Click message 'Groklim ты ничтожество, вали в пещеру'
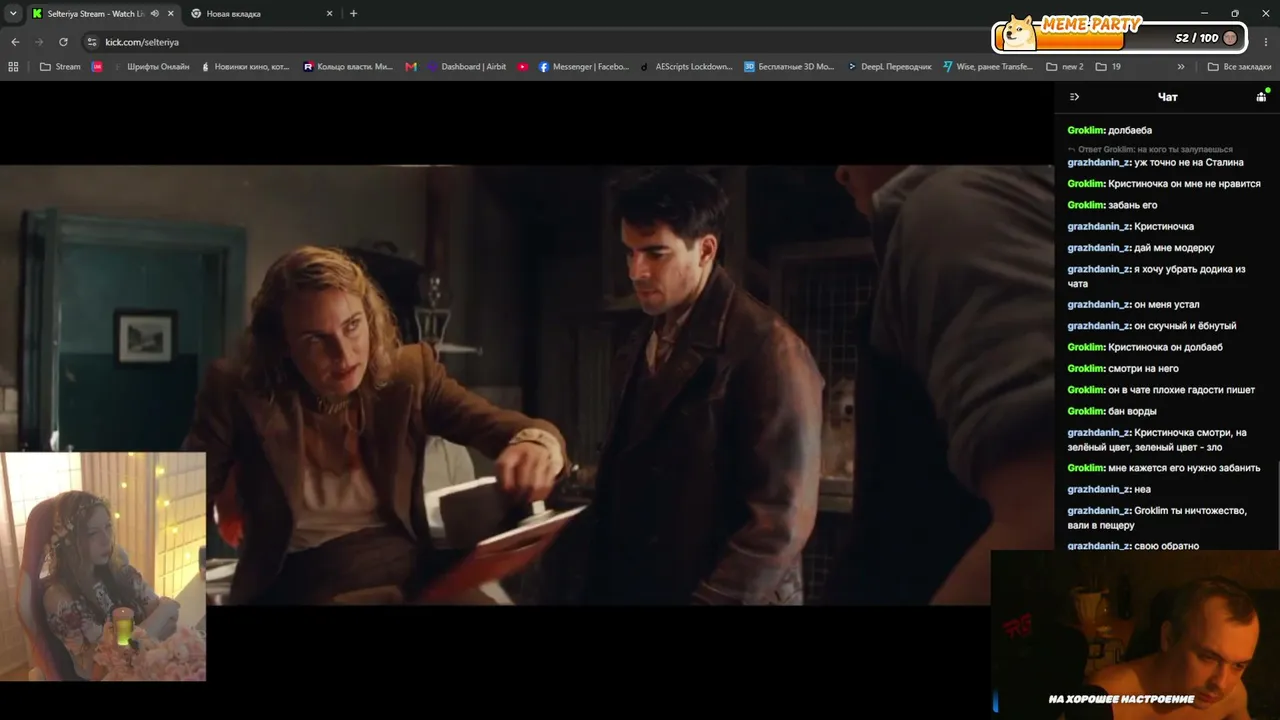Screen dimensions: 1280x720 click(1157, 518)
